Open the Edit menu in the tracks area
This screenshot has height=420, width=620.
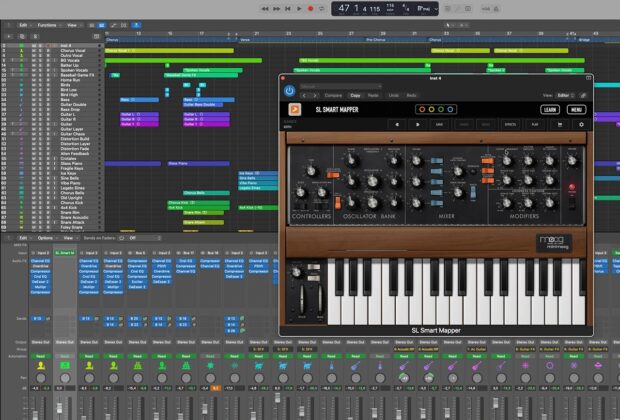24,25
